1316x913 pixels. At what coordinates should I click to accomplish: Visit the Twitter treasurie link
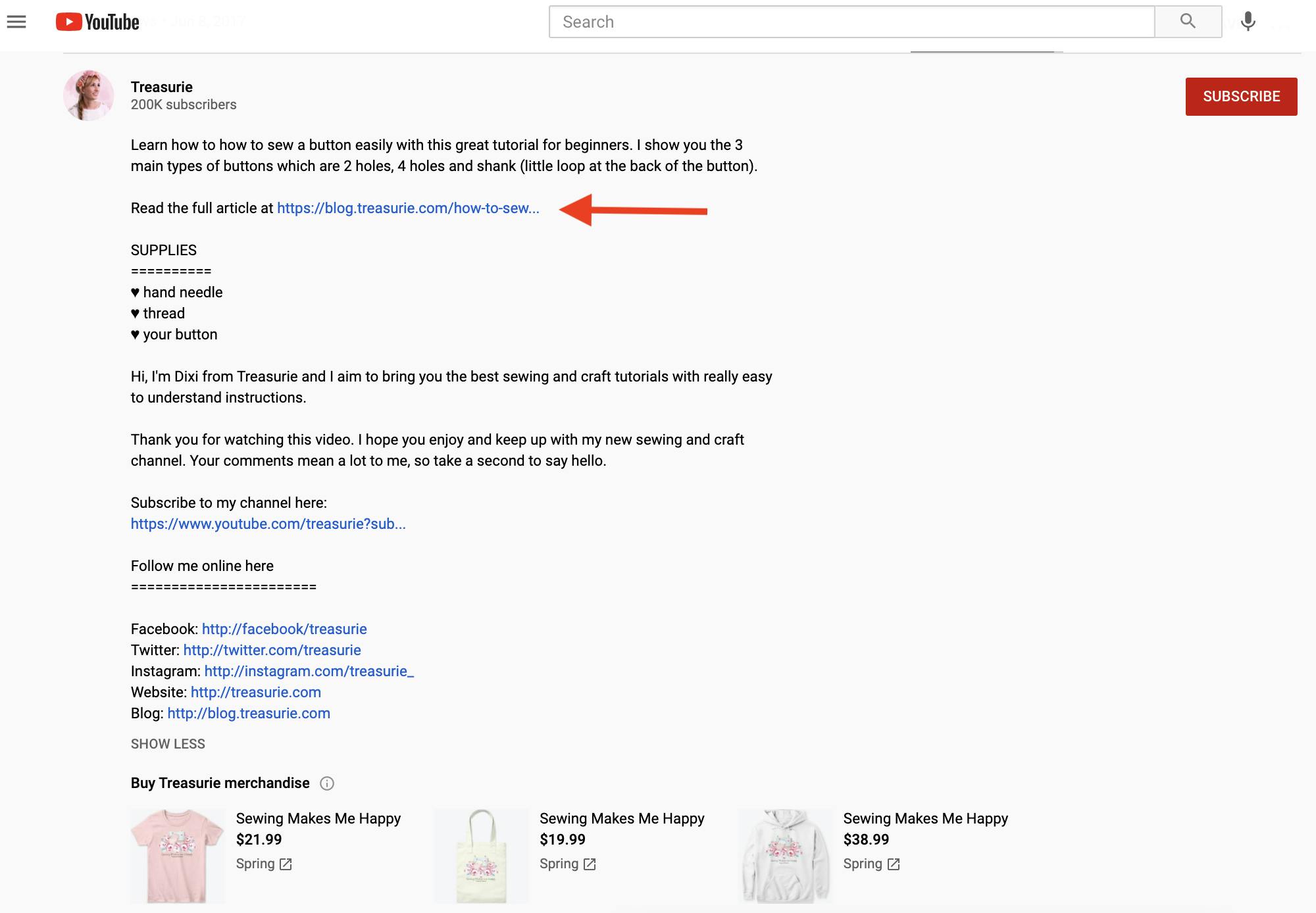point(272,650)
